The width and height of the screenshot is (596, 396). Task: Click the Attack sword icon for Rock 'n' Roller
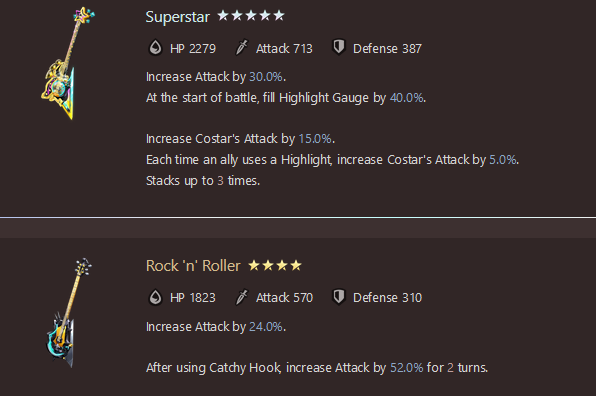[241, 297]
